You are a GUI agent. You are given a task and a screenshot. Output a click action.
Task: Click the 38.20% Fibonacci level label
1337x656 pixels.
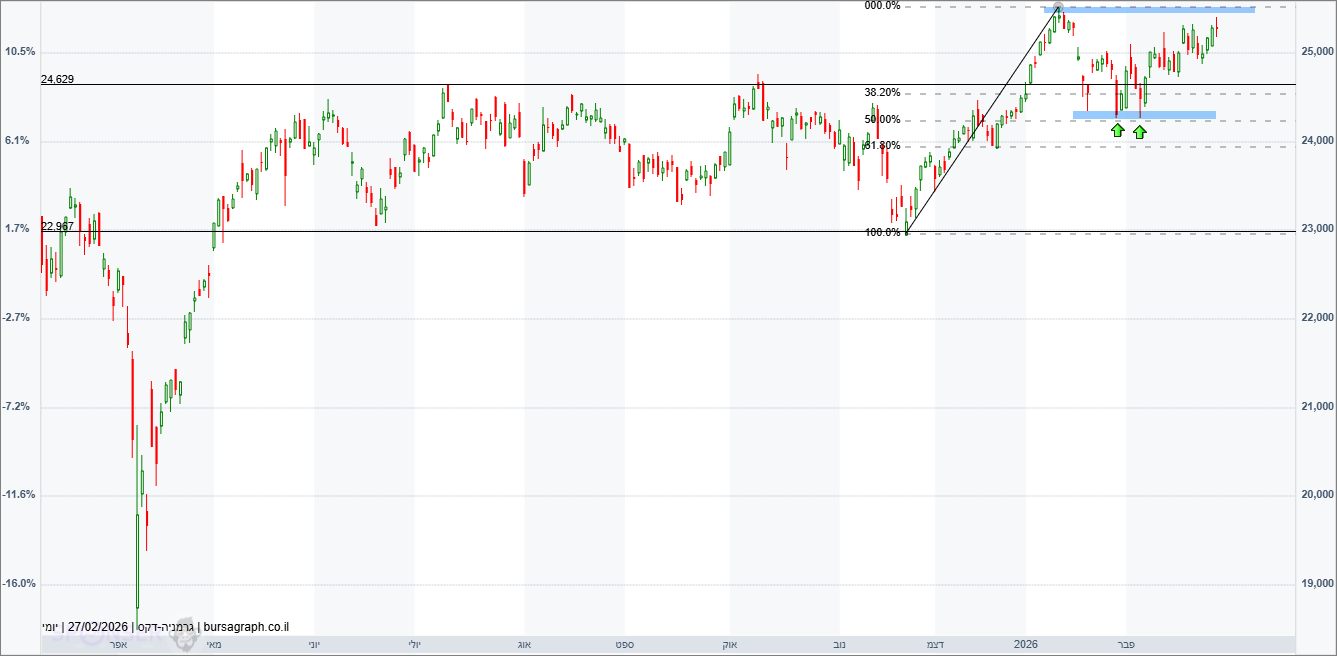(883, 92)
